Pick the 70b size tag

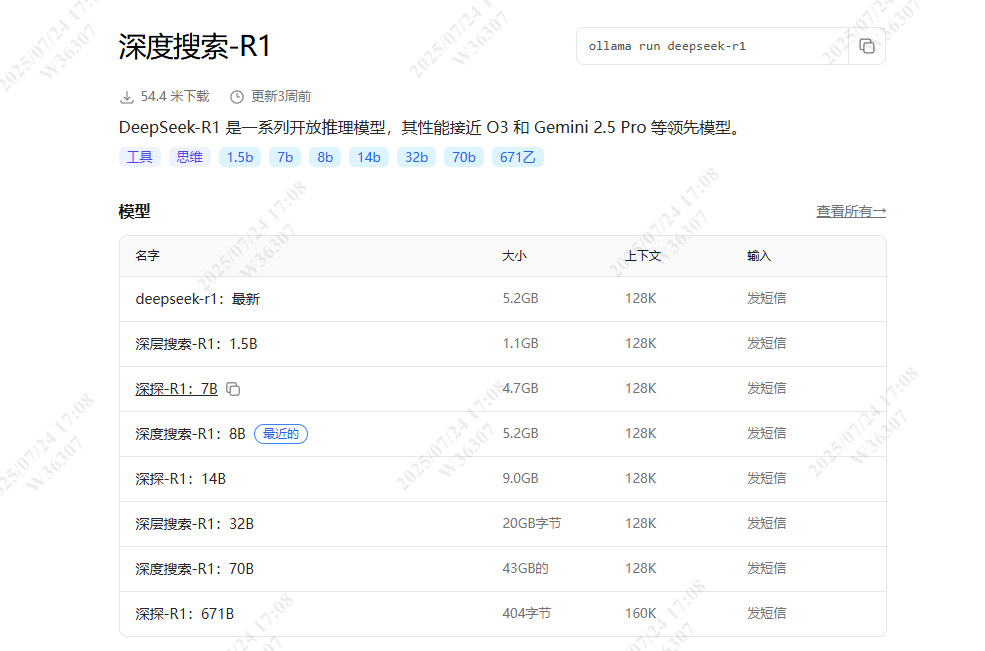click(x=464, y=157)
